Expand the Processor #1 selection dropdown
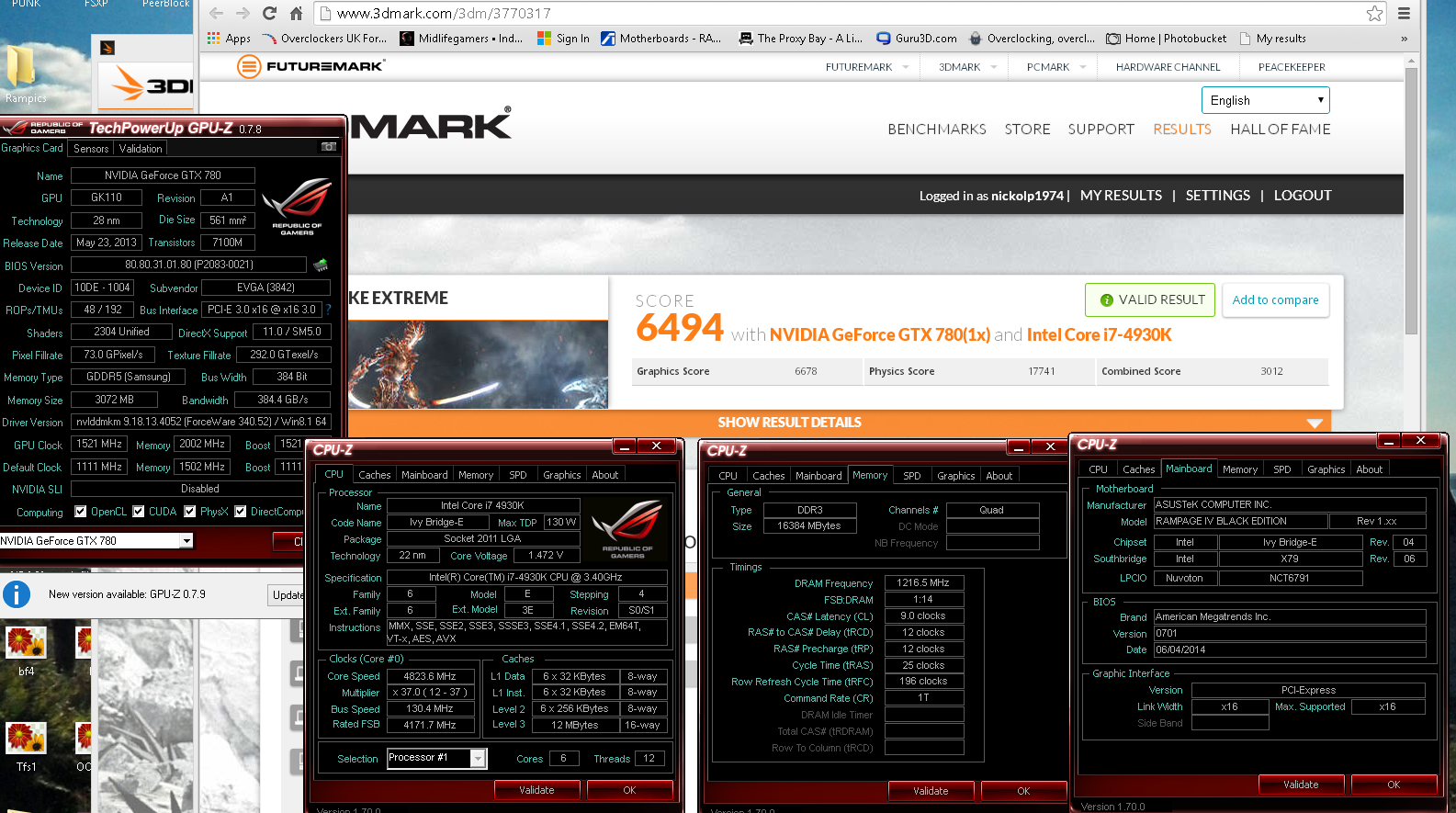 [478, 758]
